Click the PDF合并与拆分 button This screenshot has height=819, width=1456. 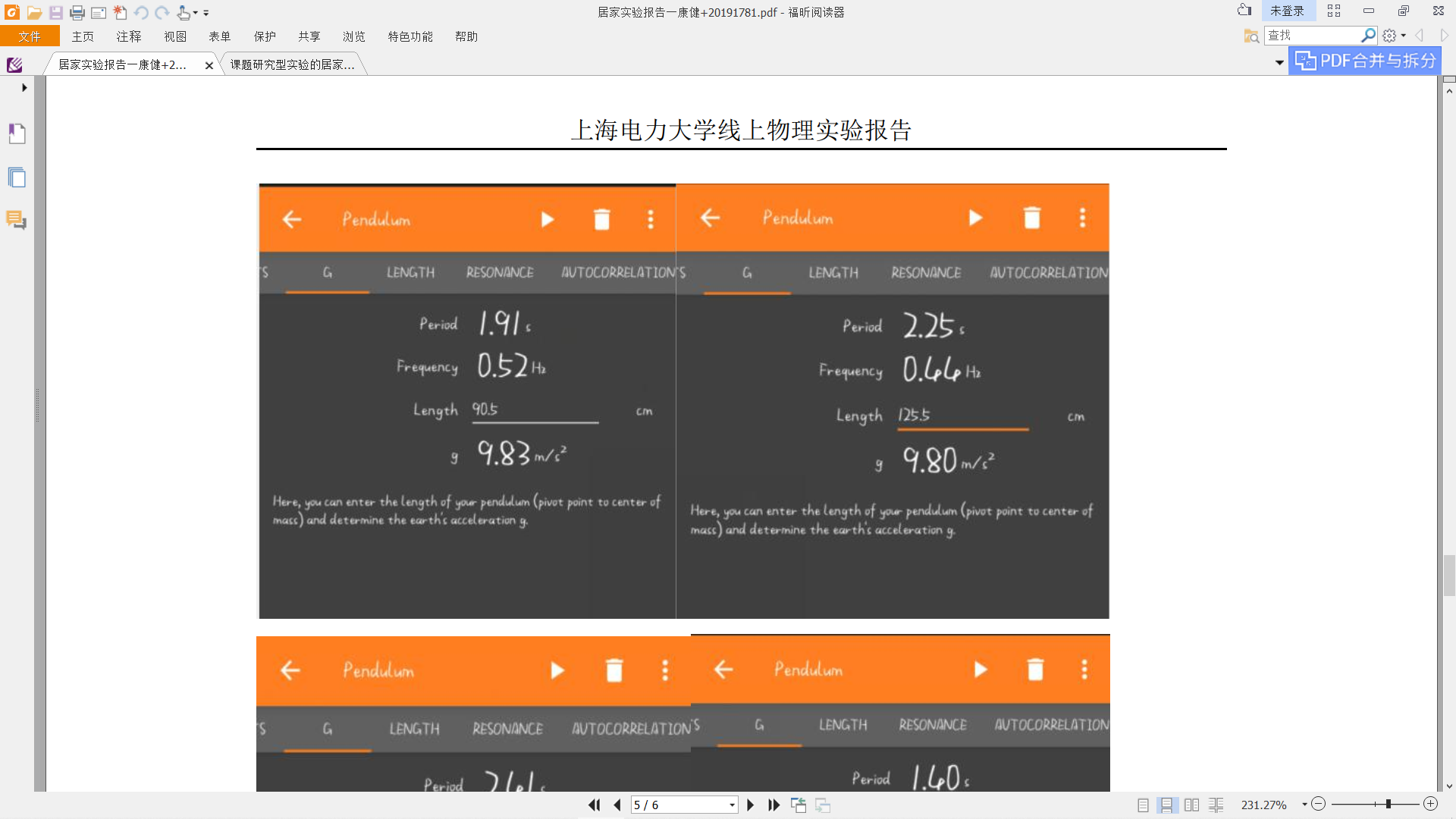pos(1365,61)
